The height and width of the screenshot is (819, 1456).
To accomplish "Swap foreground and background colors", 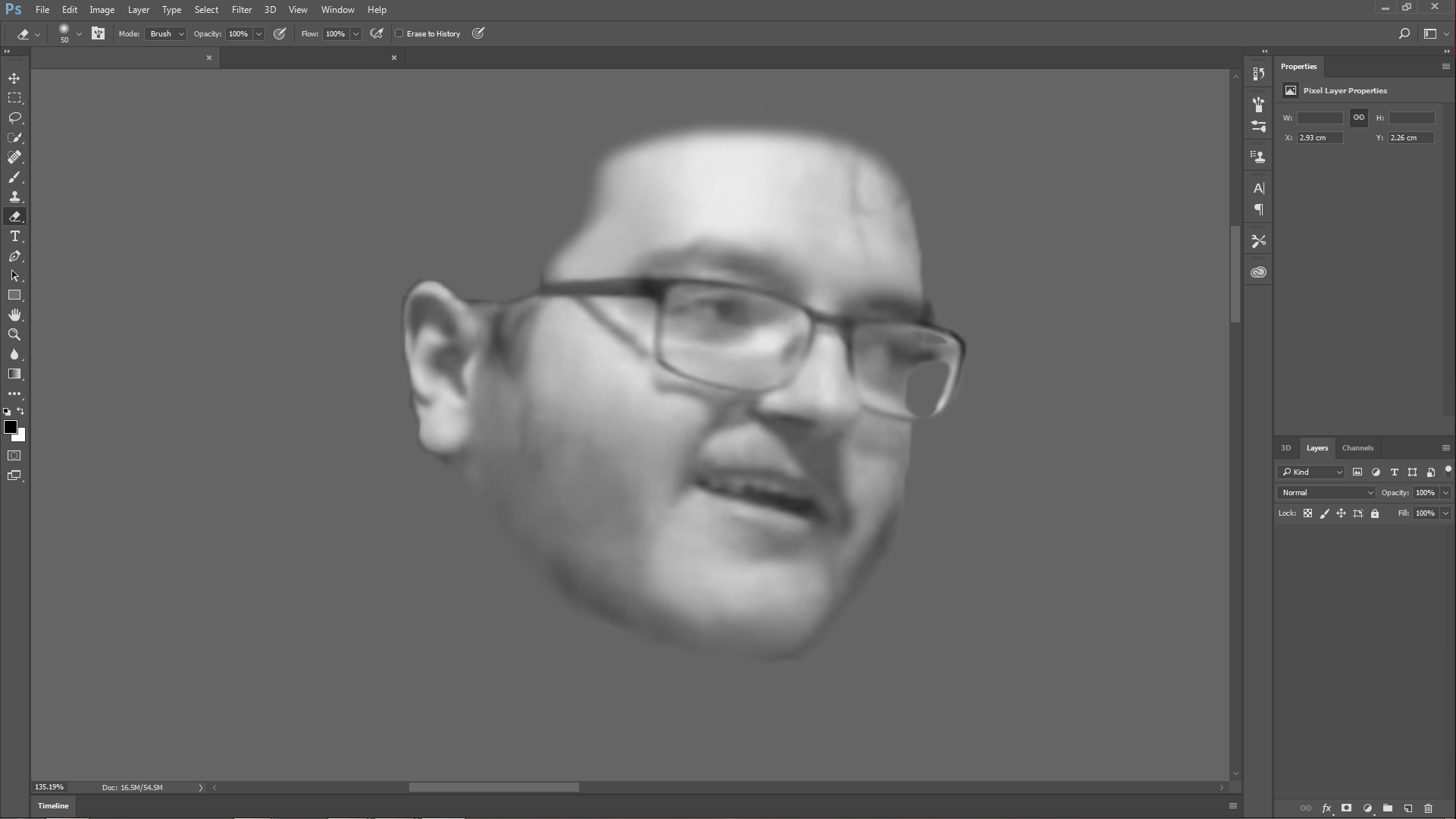I will pos(21,411).
